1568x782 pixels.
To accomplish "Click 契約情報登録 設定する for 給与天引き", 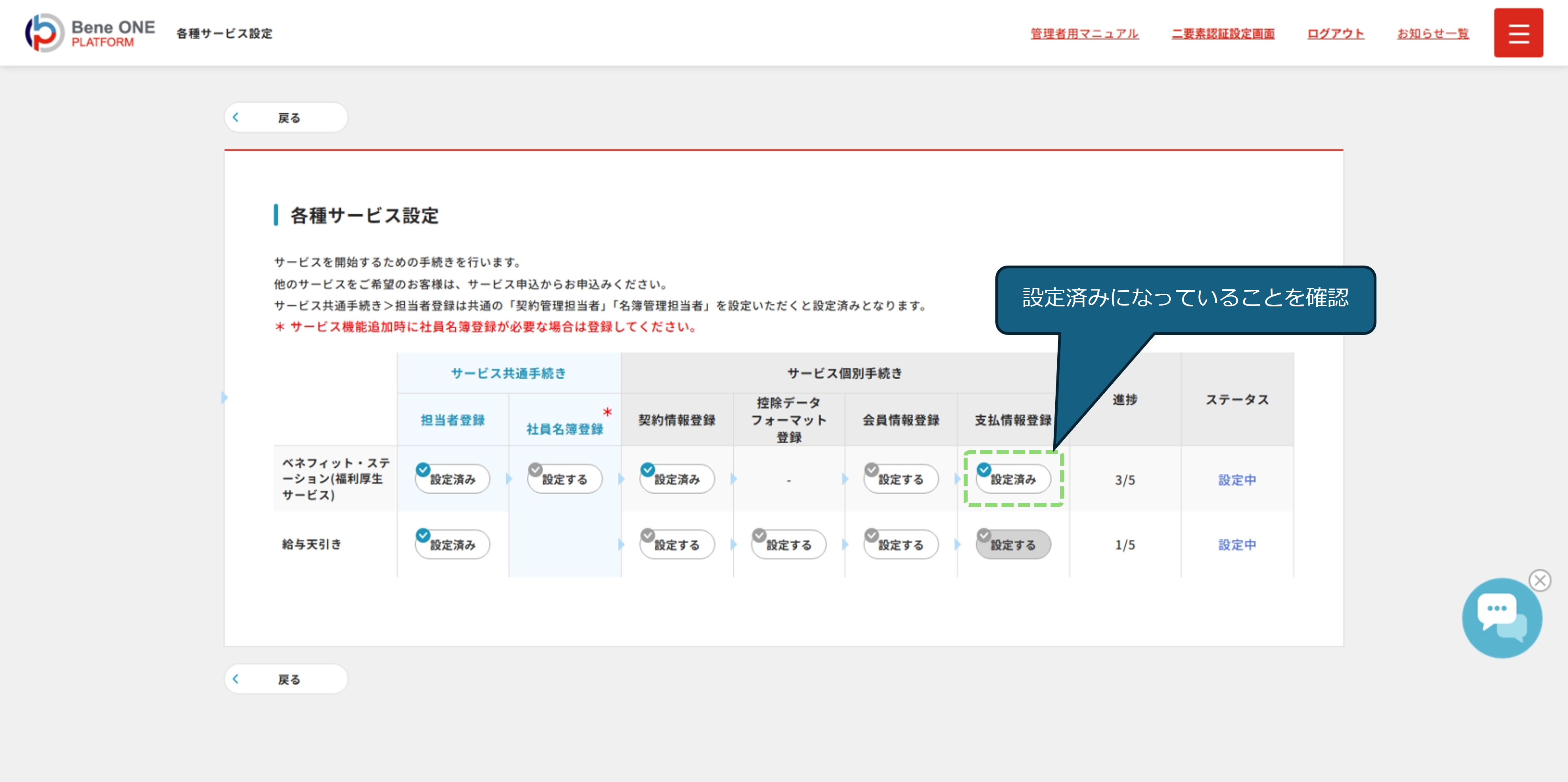I will point(677,544).
